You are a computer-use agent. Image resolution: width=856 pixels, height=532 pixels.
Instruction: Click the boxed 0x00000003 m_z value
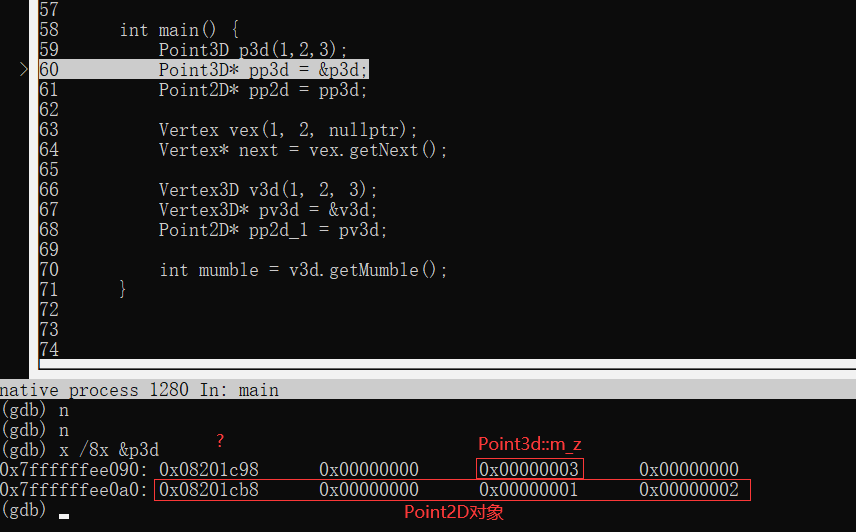click(x=529, y=470)
